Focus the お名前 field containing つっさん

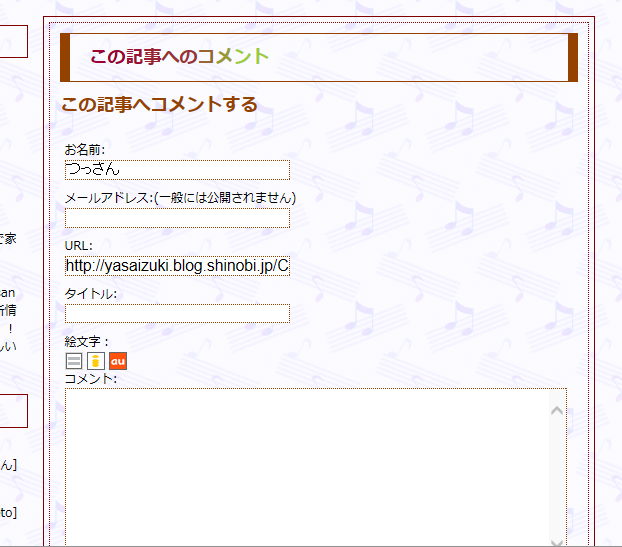[177, 170]
